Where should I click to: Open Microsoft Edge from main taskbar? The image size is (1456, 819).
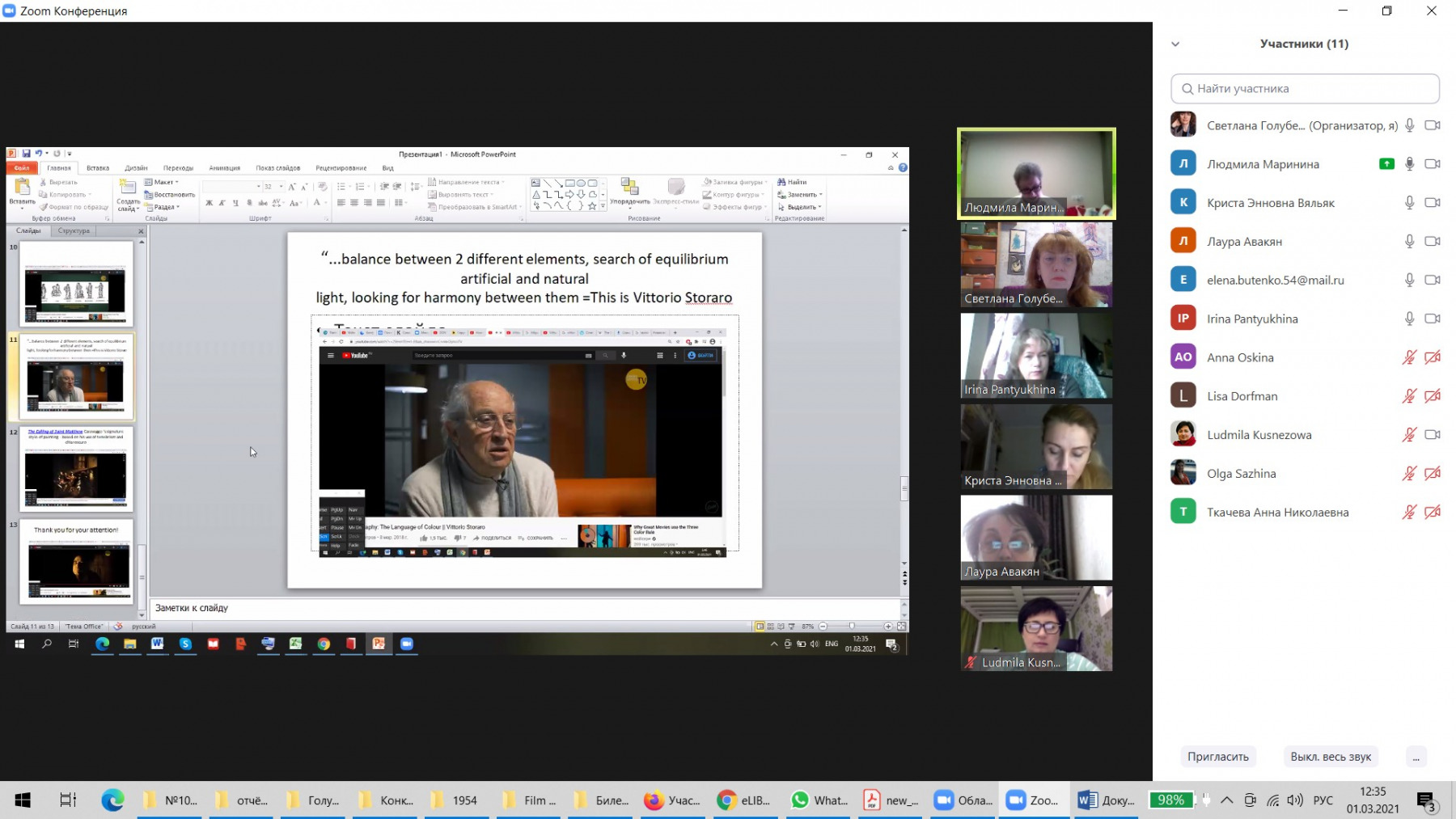coord(112,800)
